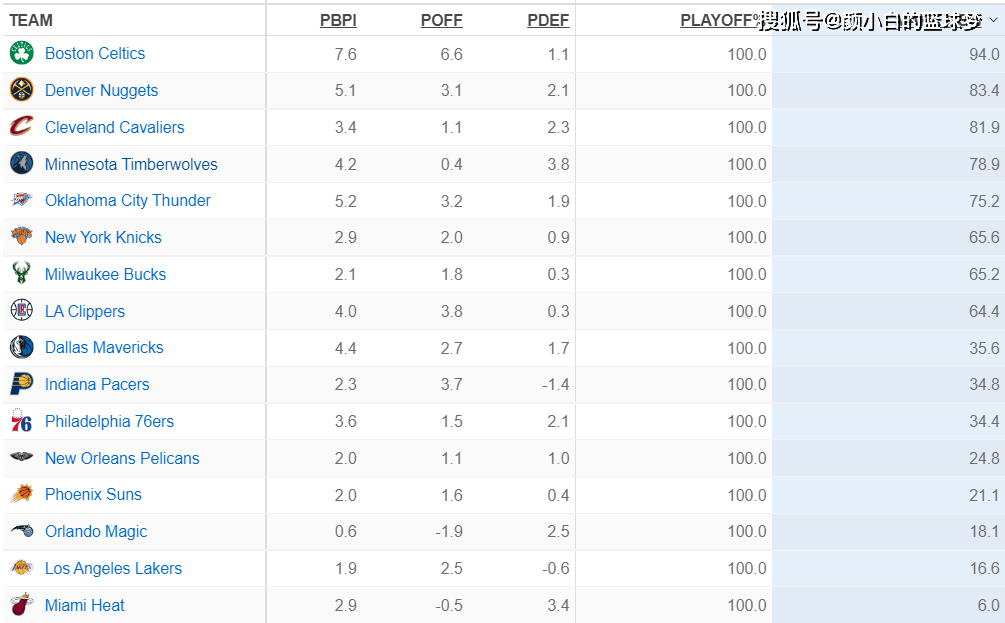Click the Milwaukee Bucks team logo
The image size is (1005, 623).
22,274
